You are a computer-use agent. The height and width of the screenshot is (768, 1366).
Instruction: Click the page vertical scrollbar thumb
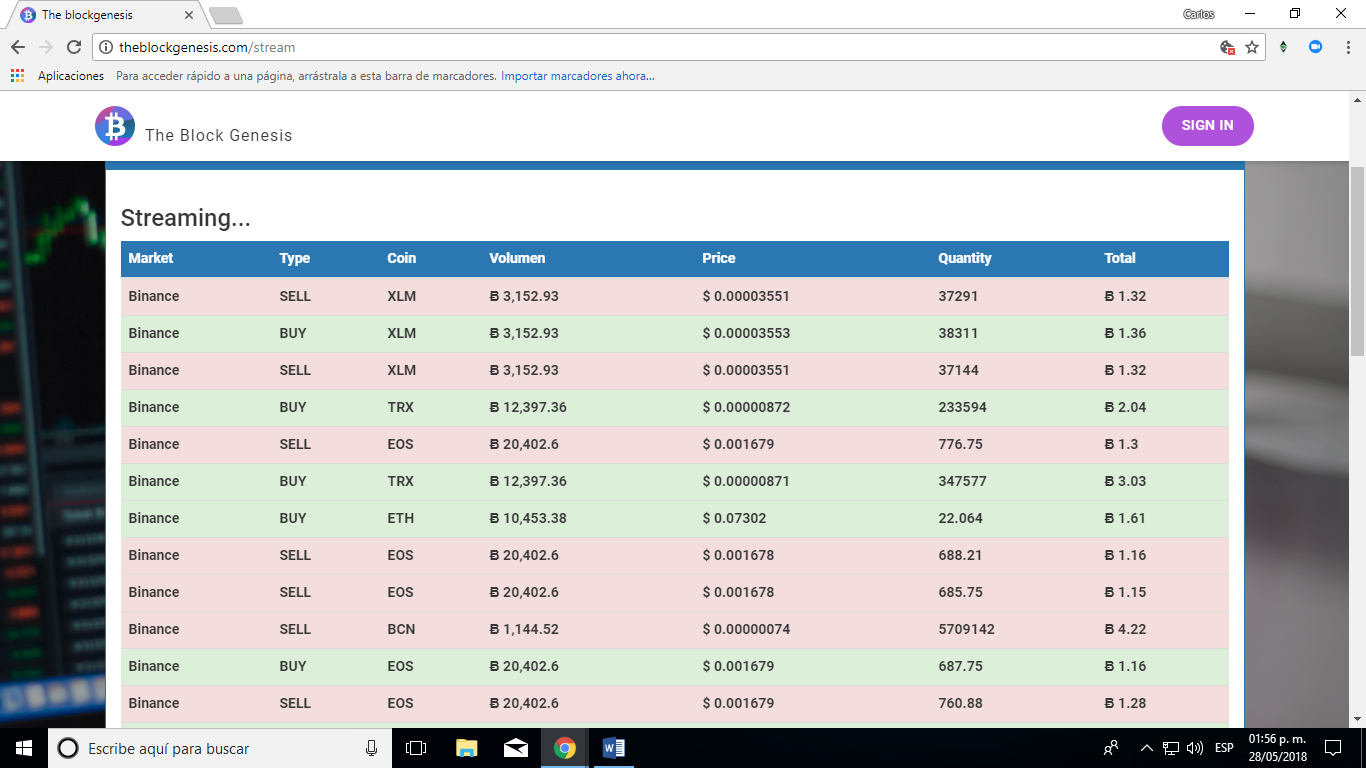[x=1357, y=262]
